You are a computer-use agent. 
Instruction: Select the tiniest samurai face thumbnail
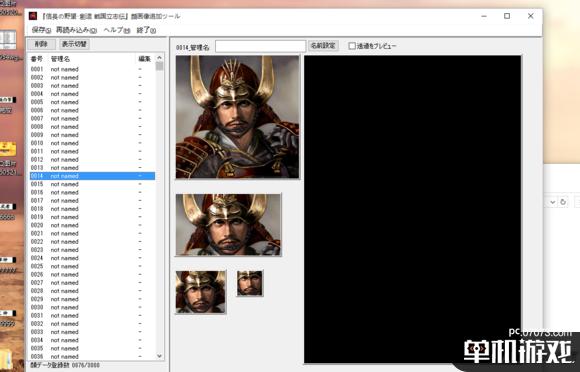tap(250, 283)
